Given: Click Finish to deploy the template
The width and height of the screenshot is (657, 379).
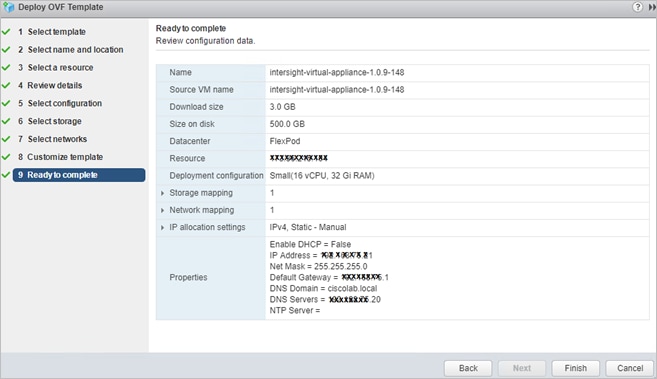Looking at the screenshot, I should (x=576, y=368).
